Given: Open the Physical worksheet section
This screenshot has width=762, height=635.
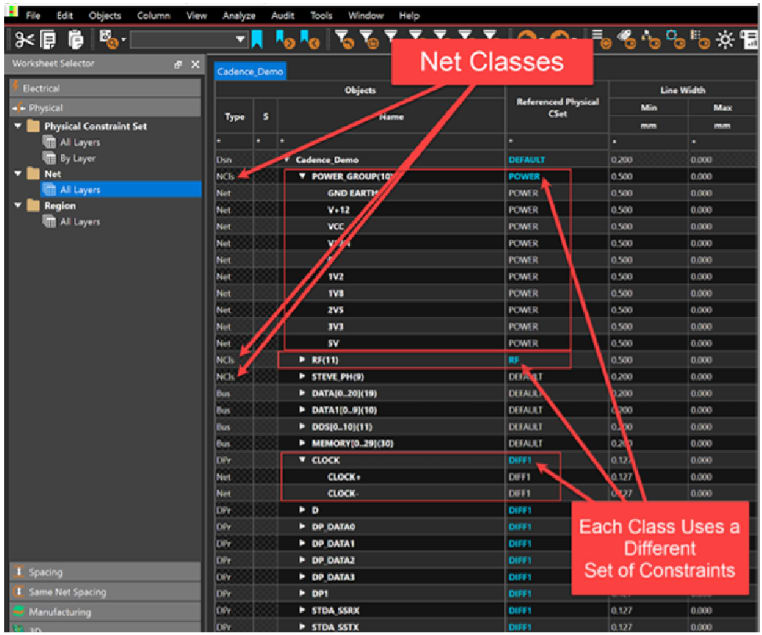Looking at the screenshot, I should tap(105, 107).
